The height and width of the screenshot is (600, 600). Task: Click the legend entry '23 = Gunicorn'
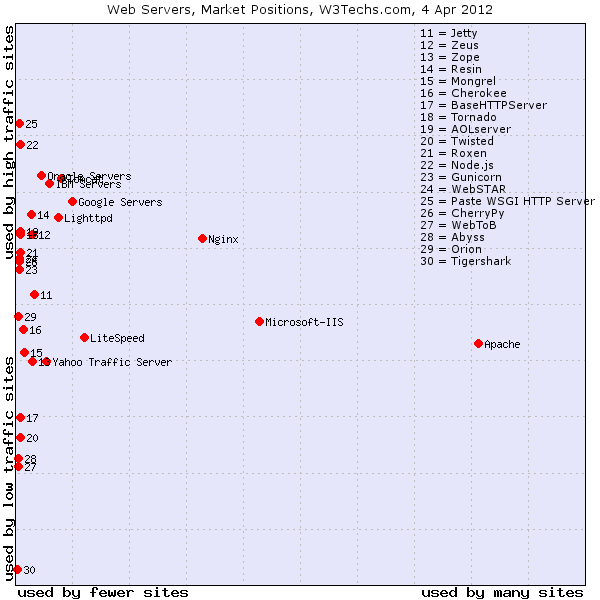coord(461,177)
